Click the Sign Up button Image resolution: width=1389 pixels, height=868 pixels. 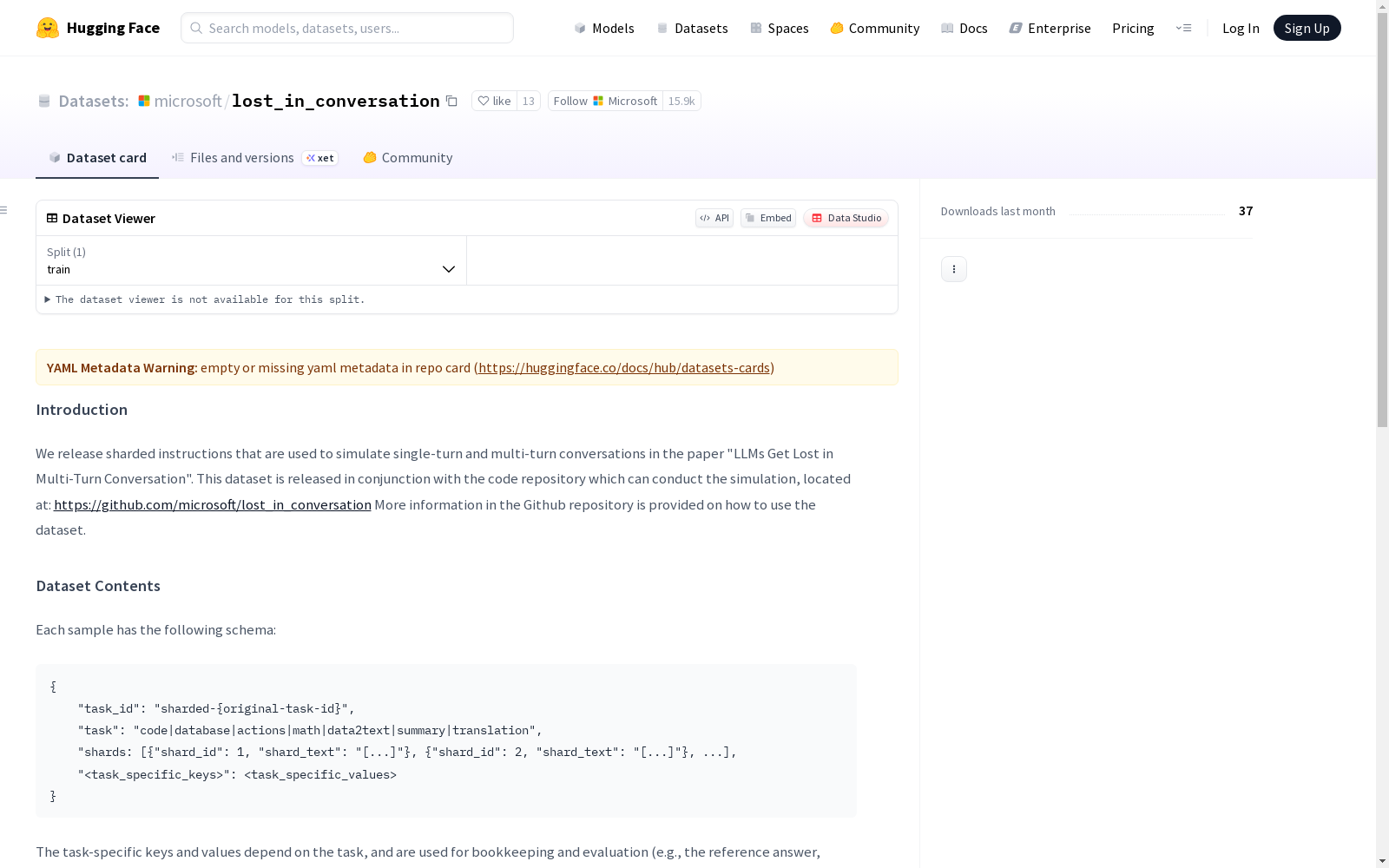[1307, 28]
